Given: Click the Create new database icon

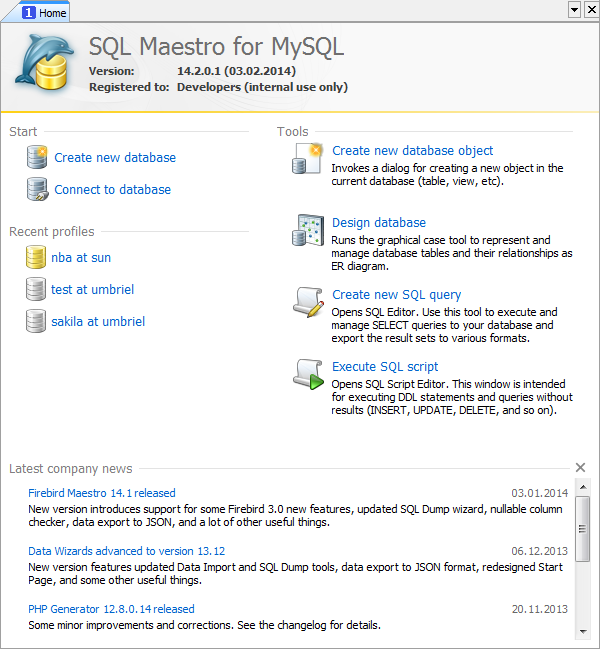Looking at the screenshot, I should pyautogui.click(x=37, y=158).
